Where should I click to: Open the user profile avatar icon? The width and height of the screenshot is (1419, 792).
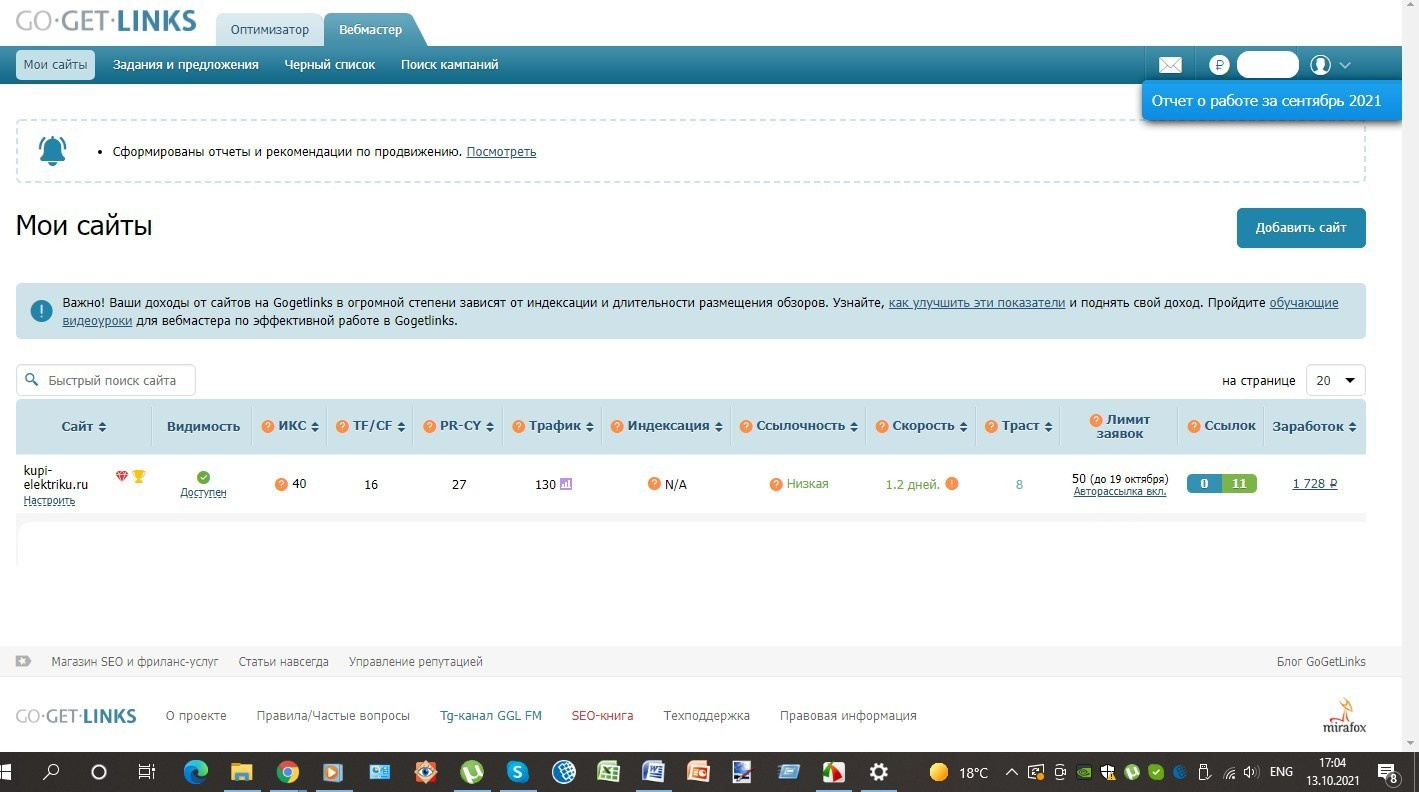1320,65
